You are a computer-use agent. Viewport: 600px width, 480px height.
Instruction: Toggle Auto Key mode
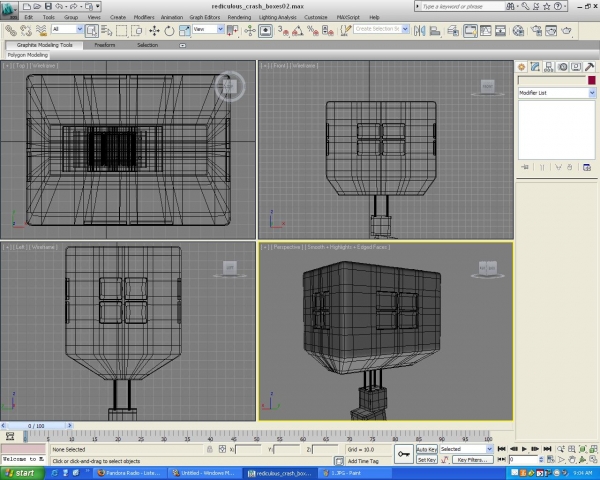tap(427, 449)
